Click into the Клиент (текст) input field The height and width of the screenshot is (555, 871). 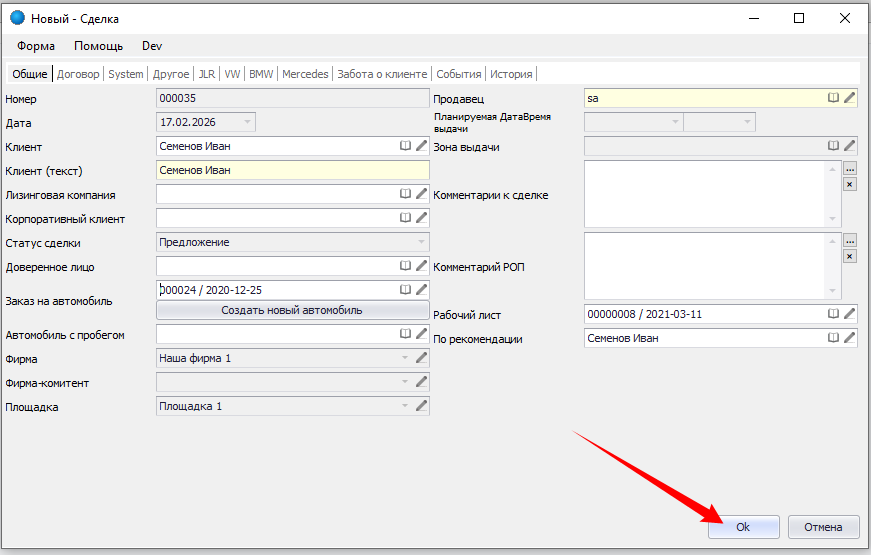point(292,170)
